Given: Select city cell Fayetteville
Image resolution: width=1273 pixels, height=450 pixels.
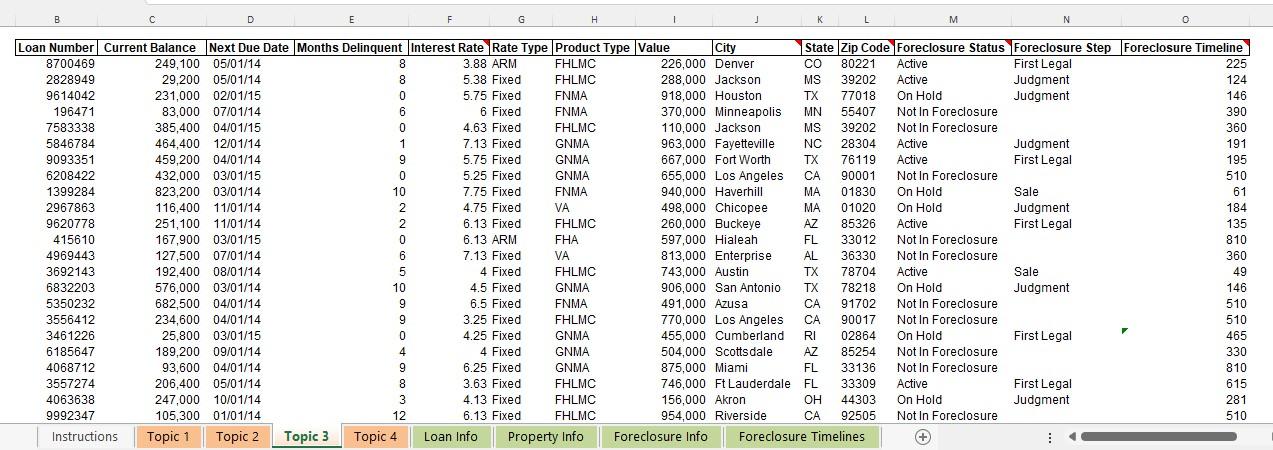Looking at the screenshot, I should point(756,144).
